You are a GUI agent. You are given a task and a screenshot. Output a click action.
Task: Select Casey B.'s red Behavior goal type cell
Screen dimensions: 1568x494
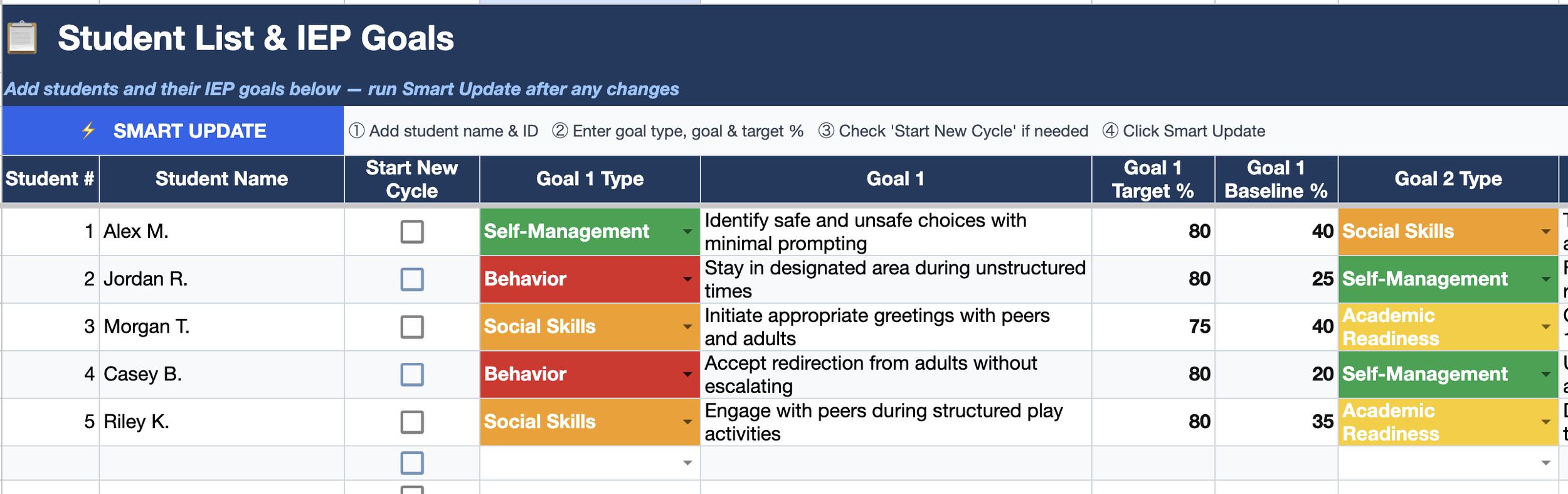point(590,374)
